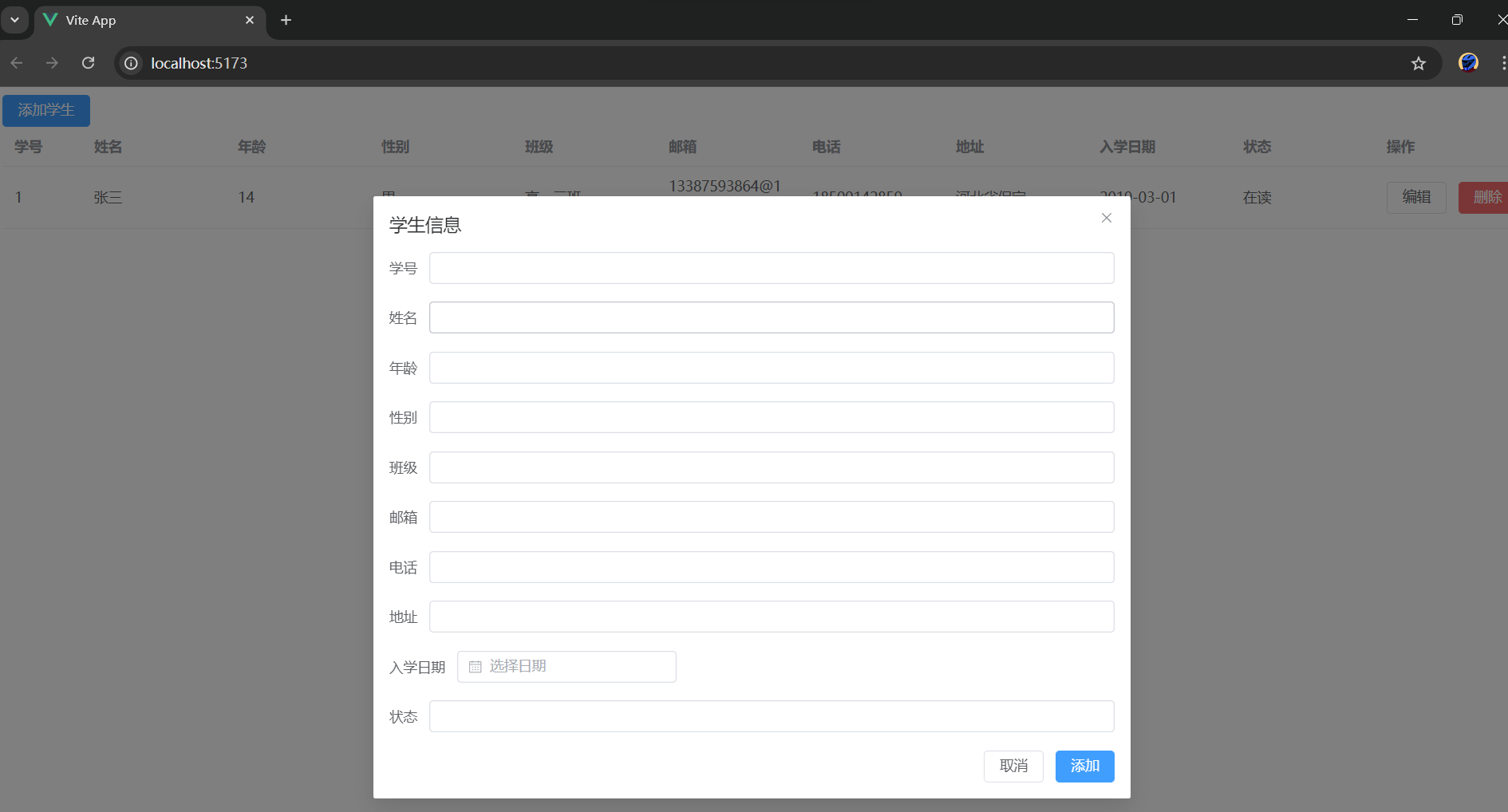Click the 编辑 button in 张三 row
The width and height of the screenshot is (1508, 812).
point(1416,197)
